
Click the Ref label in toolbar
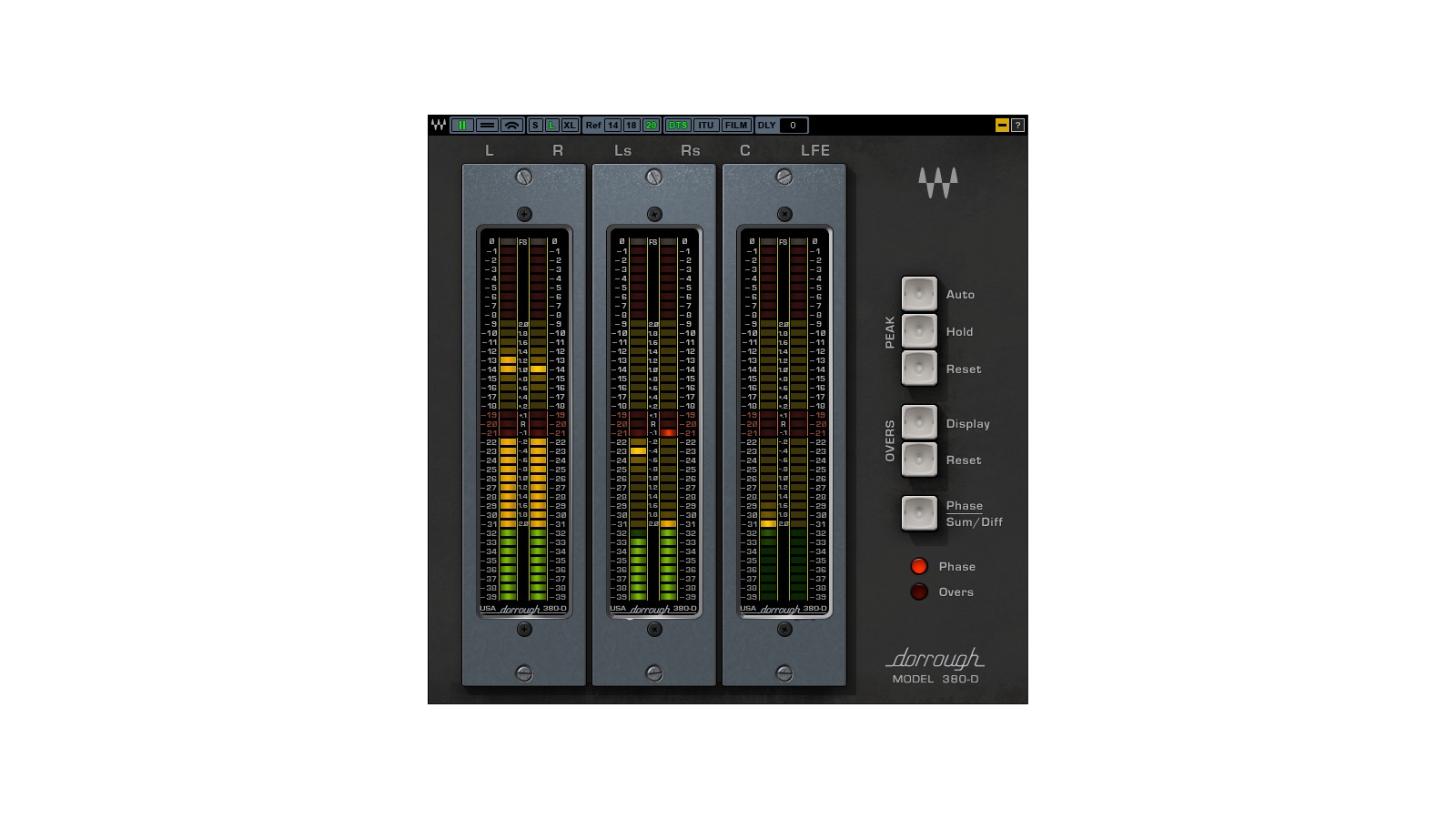pos(593,126)
